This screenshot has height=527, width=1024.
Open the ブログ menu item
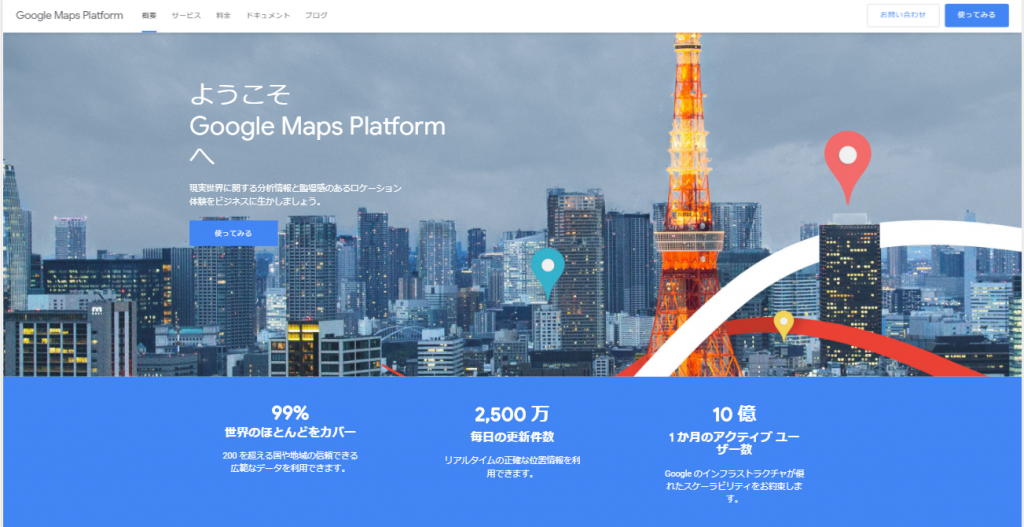(x=316, y=15)
